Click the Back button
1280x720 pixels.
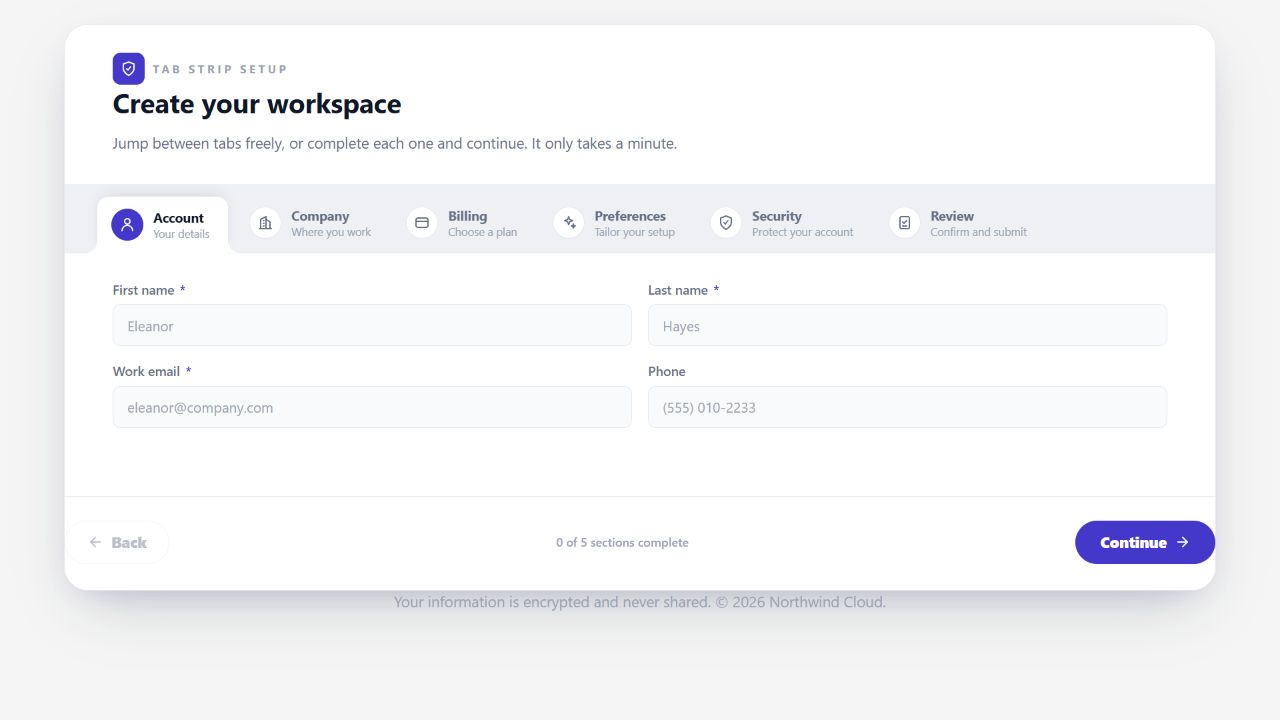(117, 542)
